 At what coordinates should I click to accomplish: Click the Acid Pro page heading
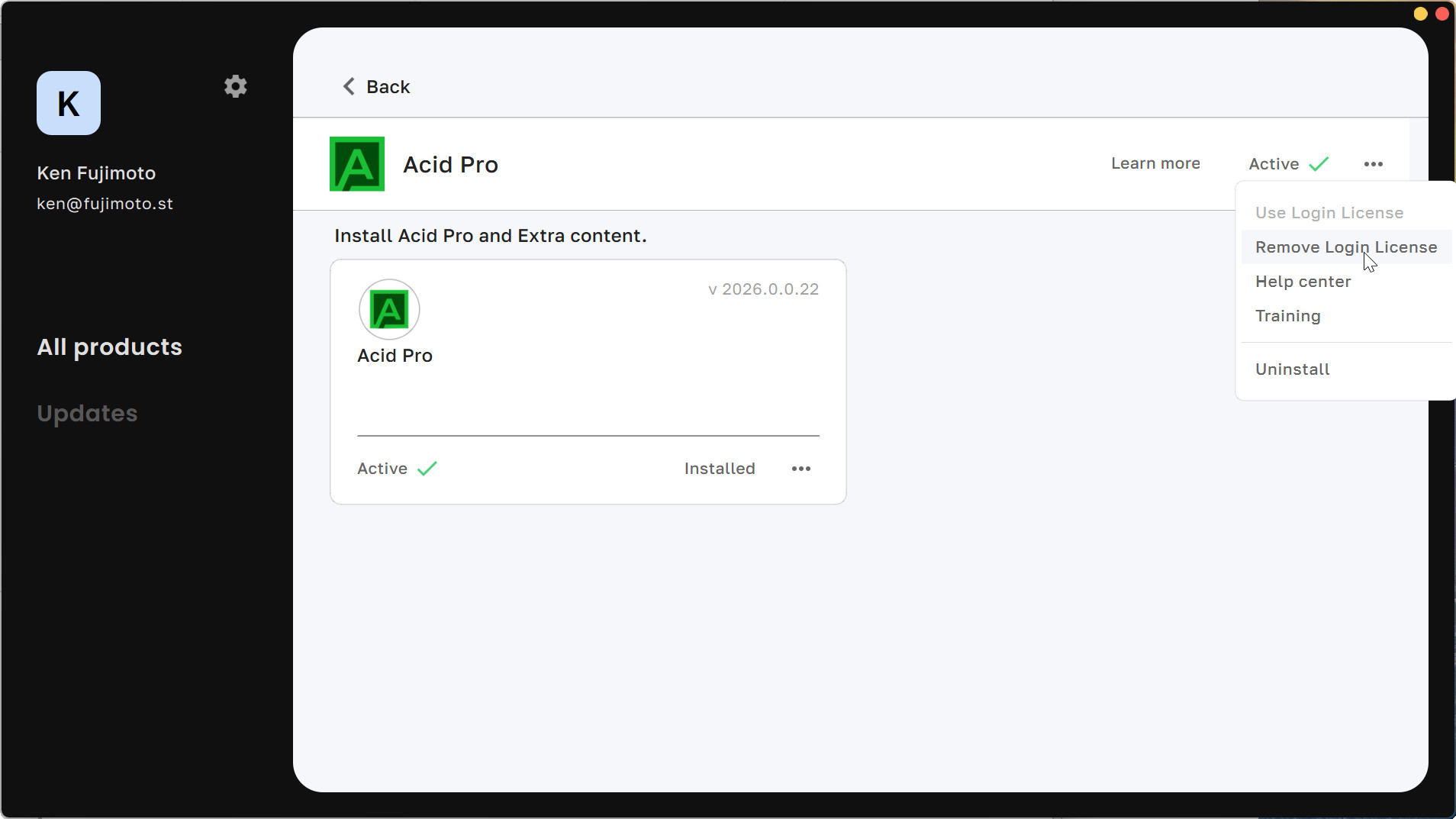pyautogui.click(x=450, y=165)
